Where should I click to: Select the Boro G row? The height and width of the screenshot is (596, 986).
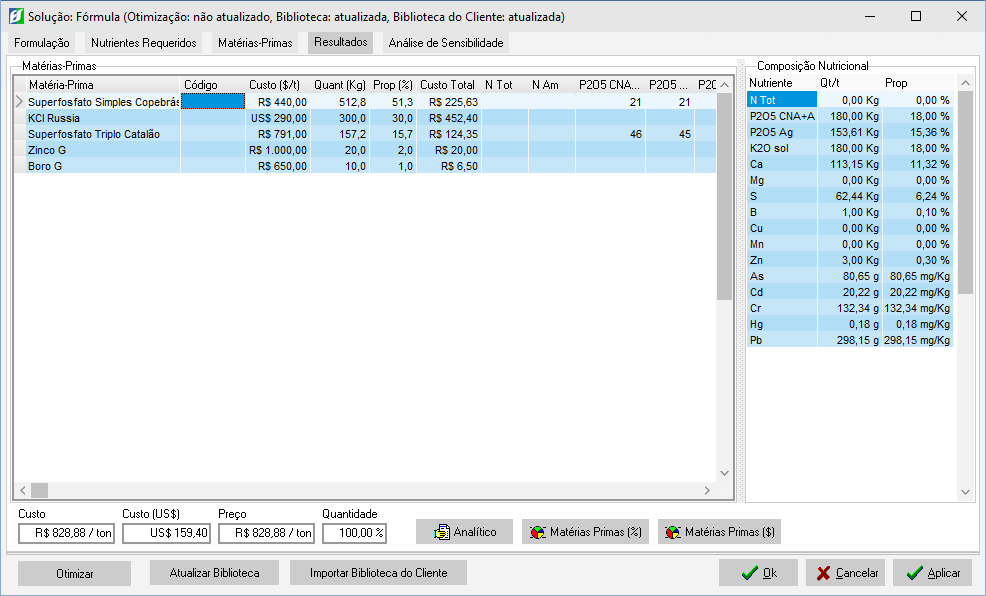[365, 166]
